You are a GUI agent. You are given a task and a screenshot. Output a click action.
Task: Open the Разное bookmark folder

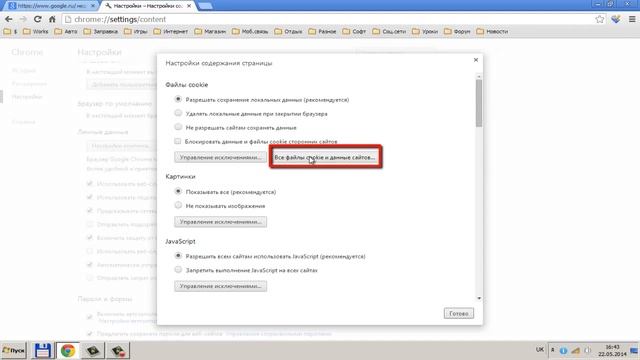(322, 31)
